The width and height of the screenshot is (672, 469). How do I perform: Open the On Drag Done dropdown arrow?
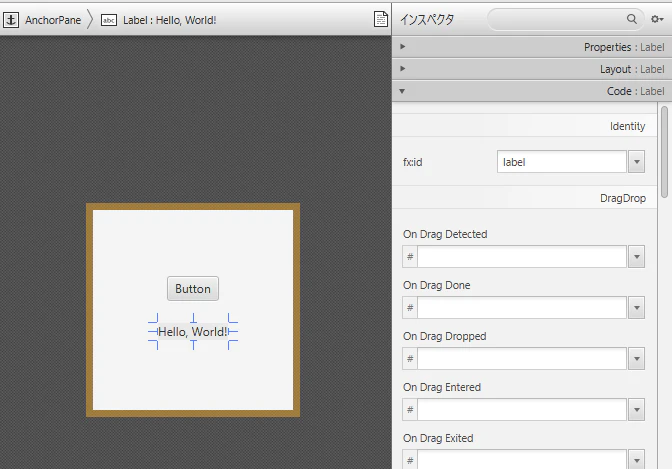pos(636,308)
